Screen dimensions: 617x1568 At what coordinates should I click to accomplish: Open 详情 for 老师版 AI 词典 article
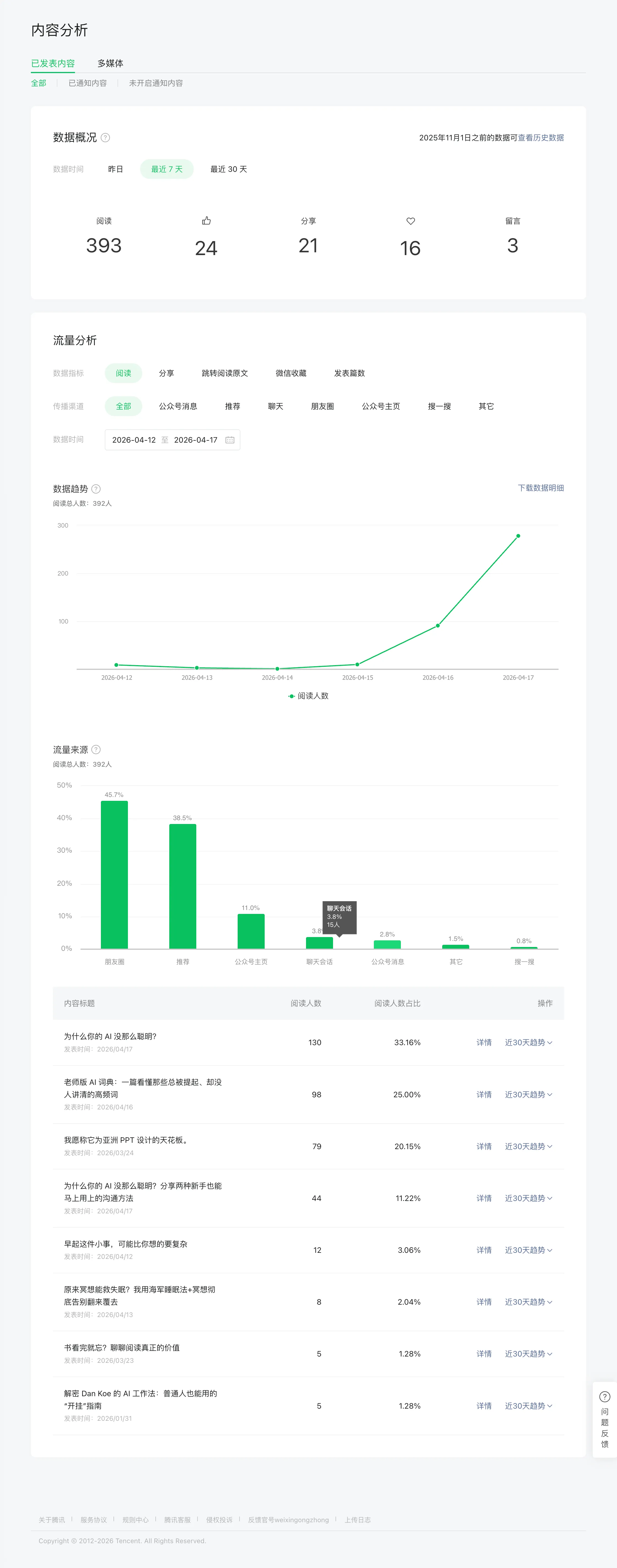pyautogui.click(x=484, y=1095)
